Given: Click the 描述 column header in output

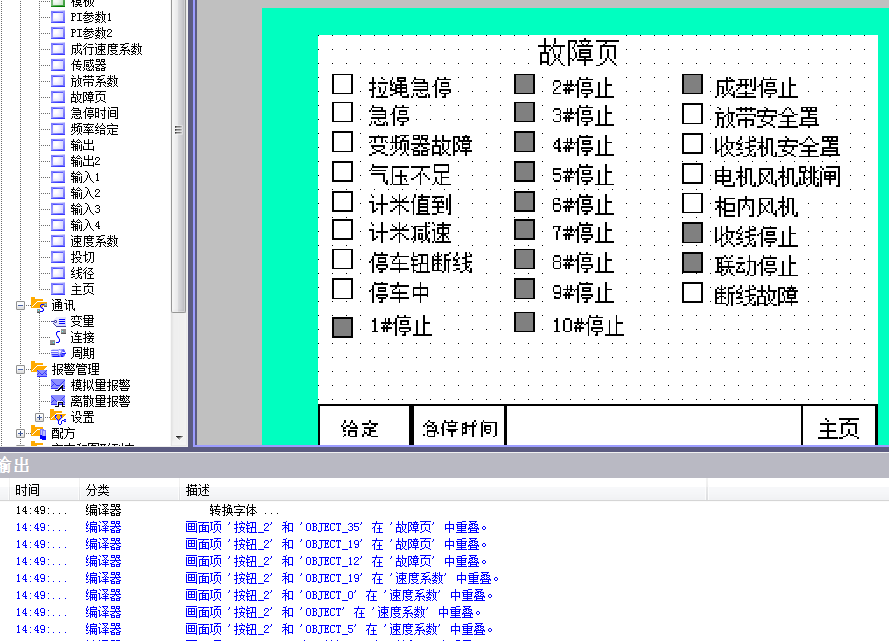Looking at the screenshot, I should tap(197, 490).
